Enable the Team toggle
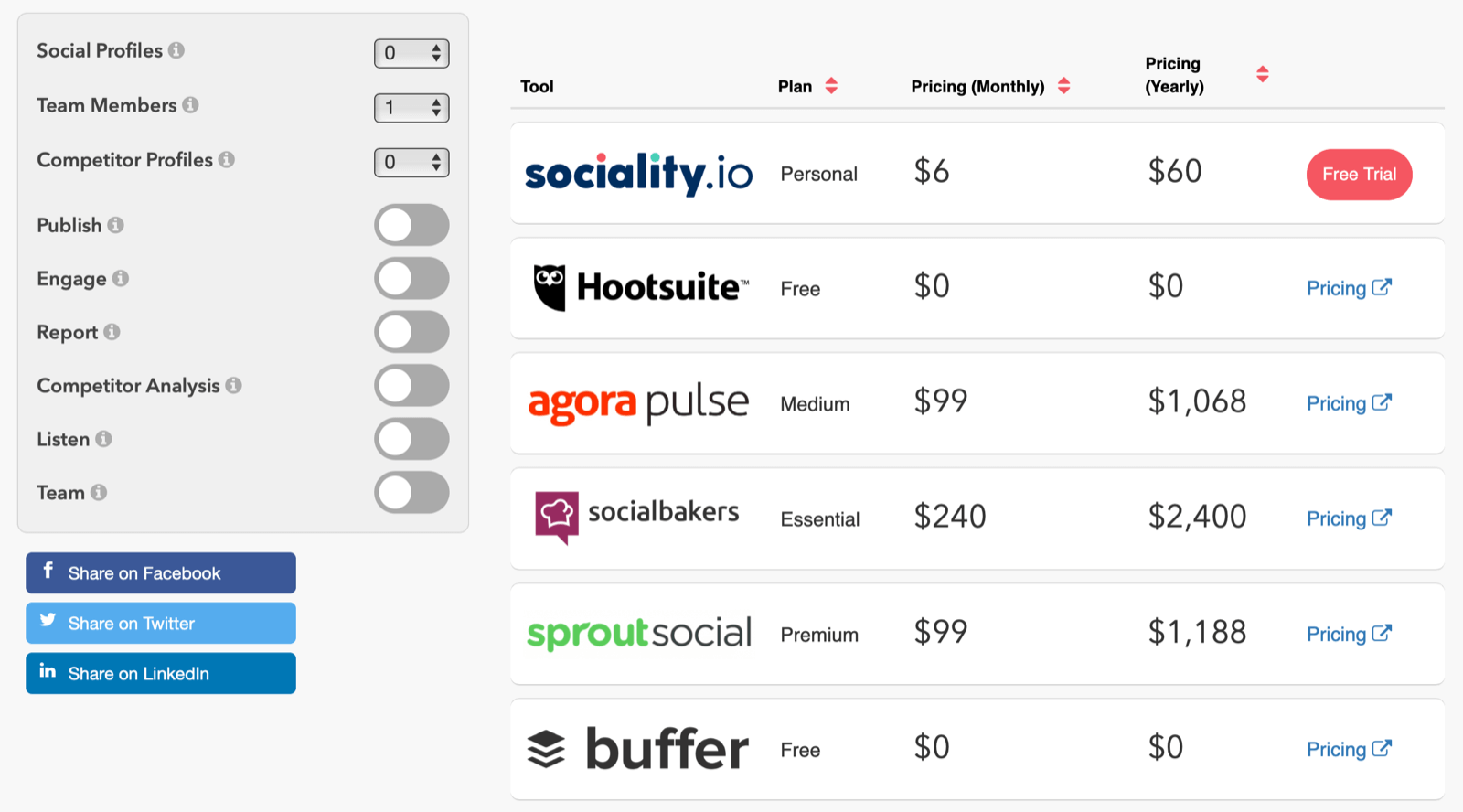 click(411, 492)
